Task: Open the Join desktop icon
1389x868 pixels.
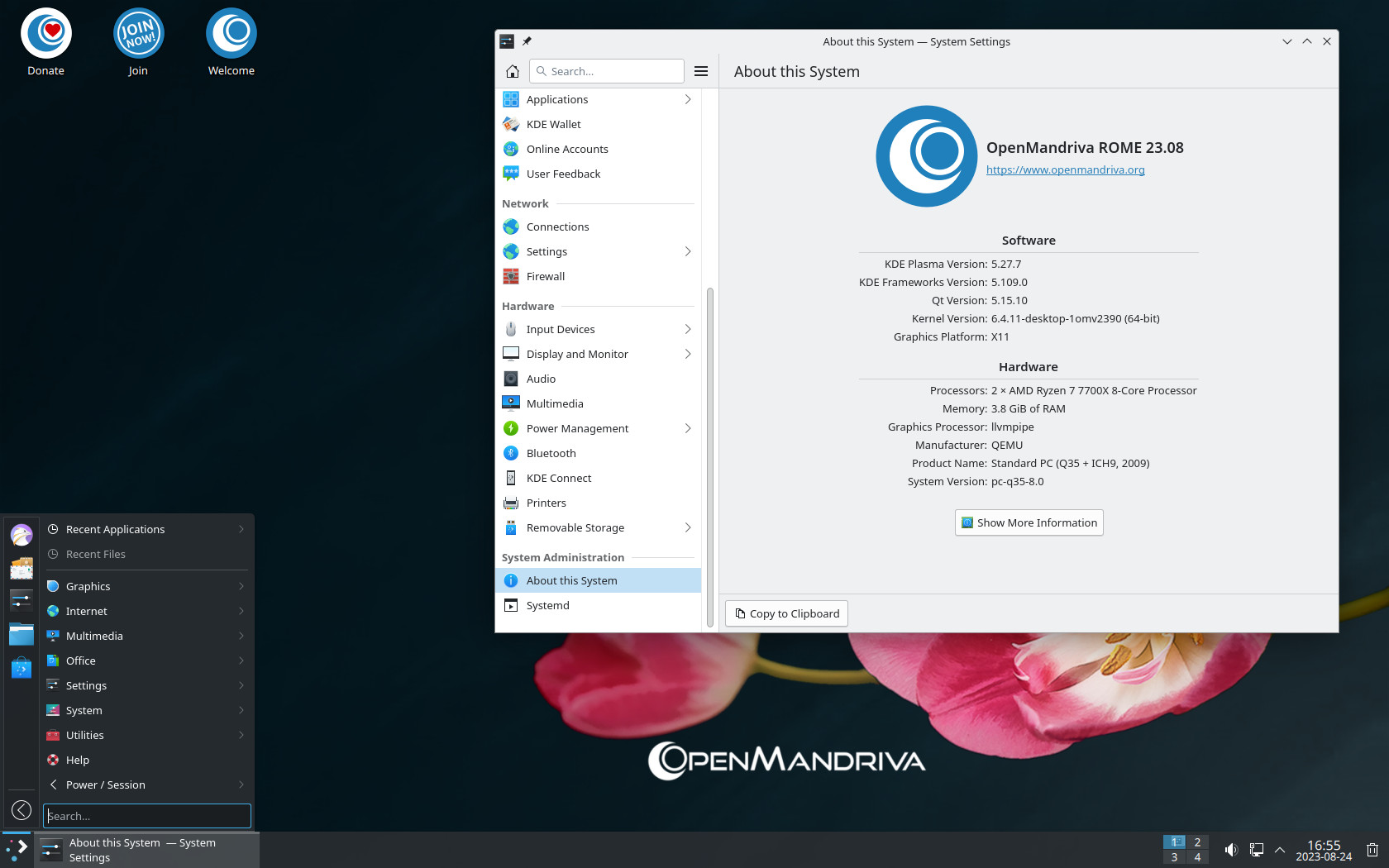Action: (x=138, y=43)
